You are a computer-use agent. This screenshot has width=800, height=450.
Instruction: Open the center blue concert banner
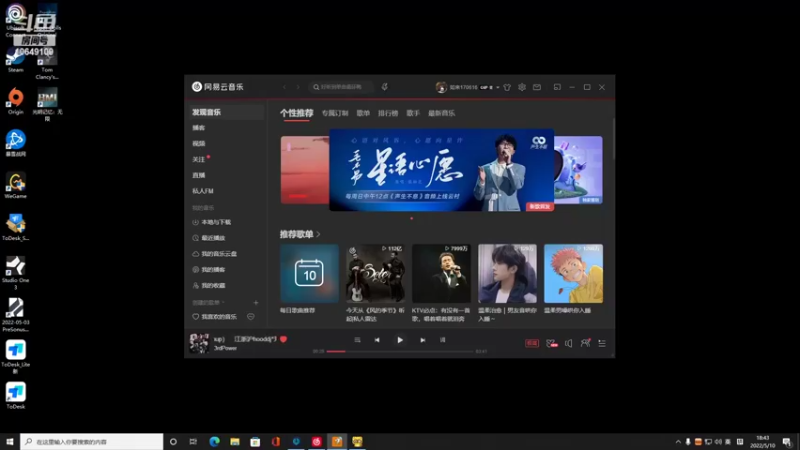[x=442, y=170]
